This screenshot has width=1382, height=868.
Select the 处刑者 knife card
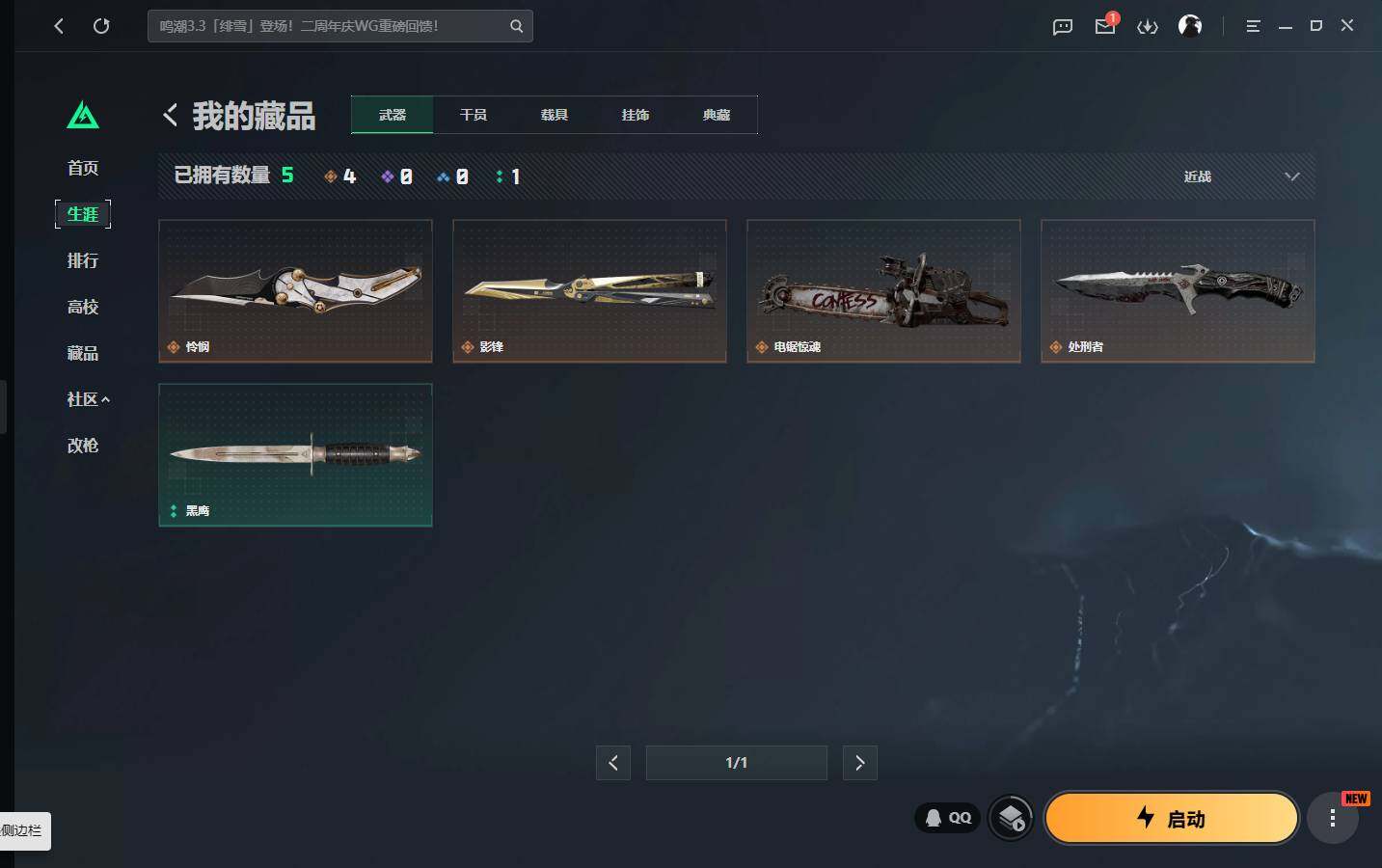[x=1178, y=291]
